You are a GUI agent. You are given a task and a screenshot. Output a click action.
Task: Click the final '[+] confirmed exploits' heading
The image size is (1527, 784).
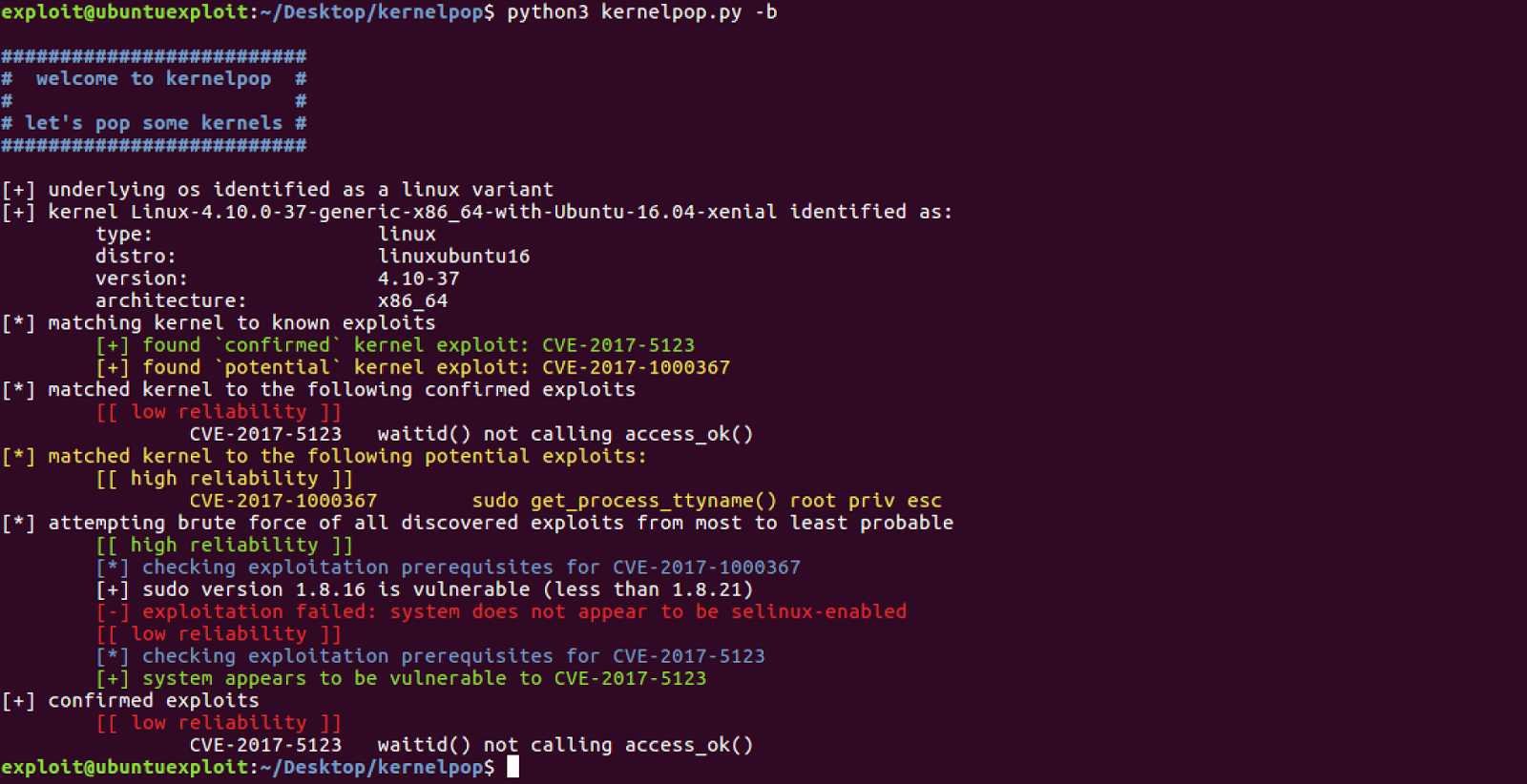click(131, 701)
